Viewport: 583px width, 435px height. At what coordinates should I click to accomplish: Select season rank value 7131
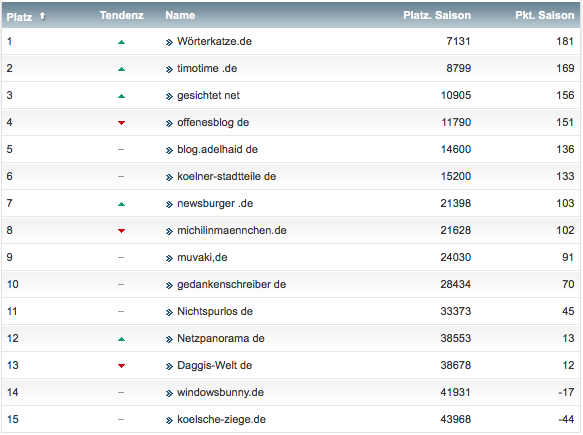tap(458, 41)
